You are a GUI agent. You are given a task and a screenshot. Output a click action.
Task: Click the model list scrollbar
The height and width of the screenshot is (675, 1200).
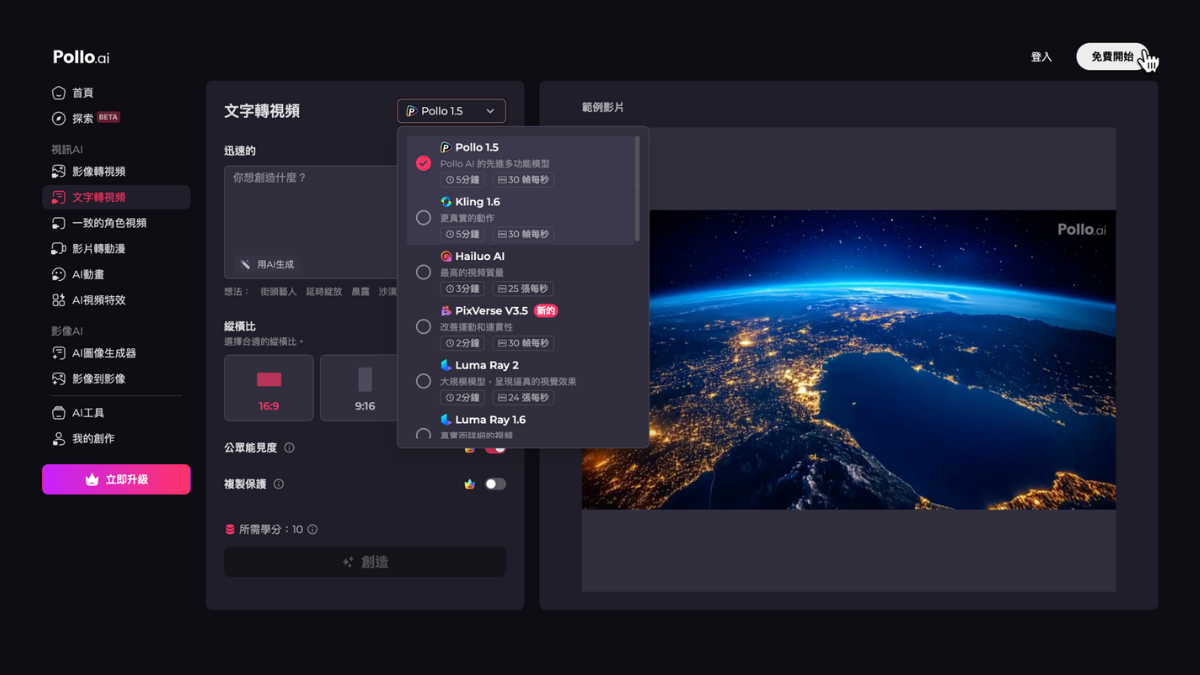[637, 190]
